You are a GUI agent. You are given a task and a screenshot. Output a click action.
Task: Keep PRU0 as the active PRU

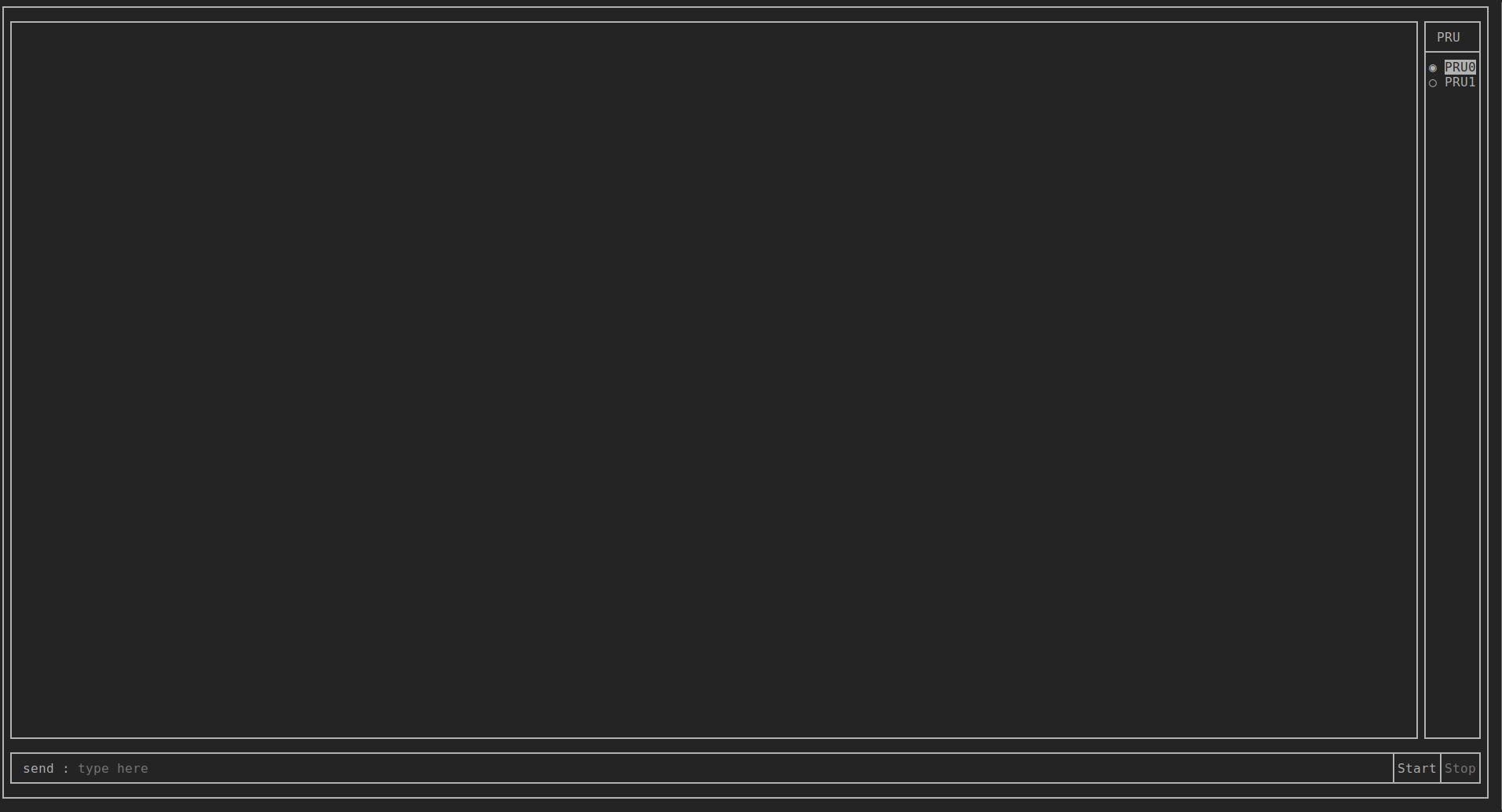(x=1452, y=68)
